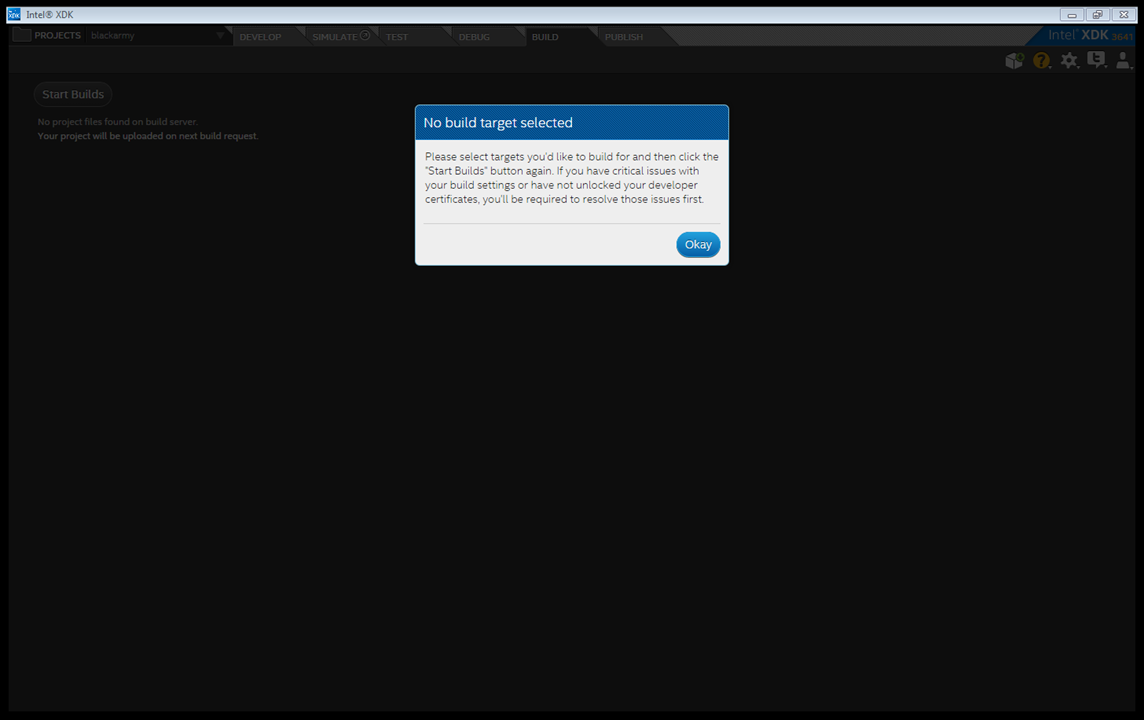Open the Twitter speech bubble icon
Viewport: 1144px width, 720px height.
coord(1096,61)
